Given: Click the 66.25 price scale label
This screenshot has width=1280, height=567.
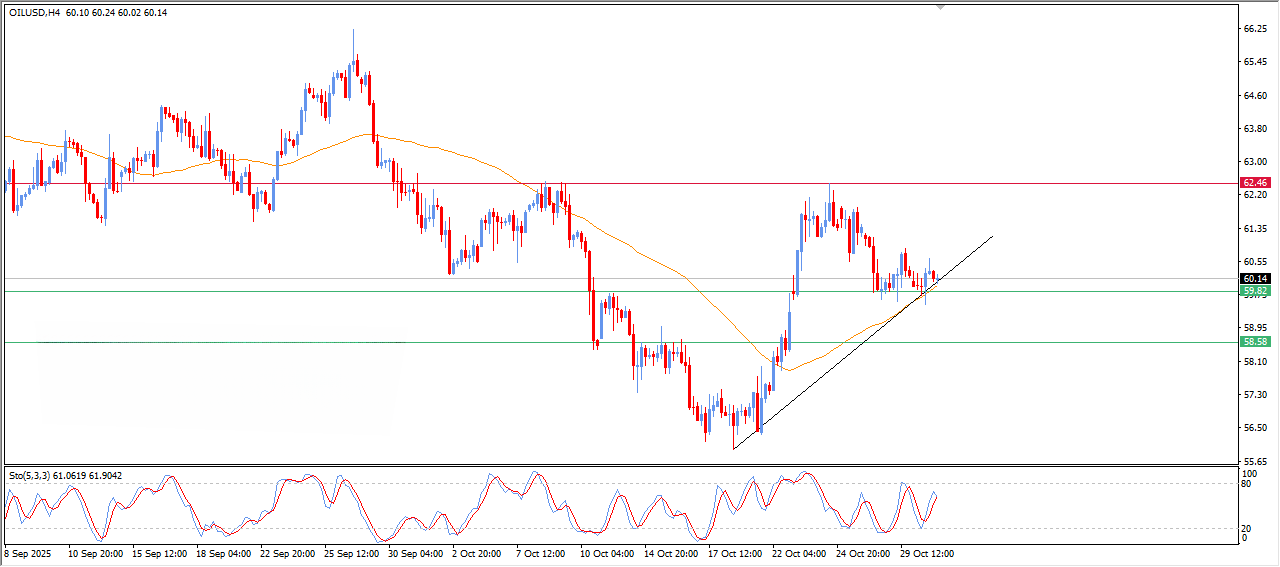Looking at the screenshot, I should [x=1255, y=29].
